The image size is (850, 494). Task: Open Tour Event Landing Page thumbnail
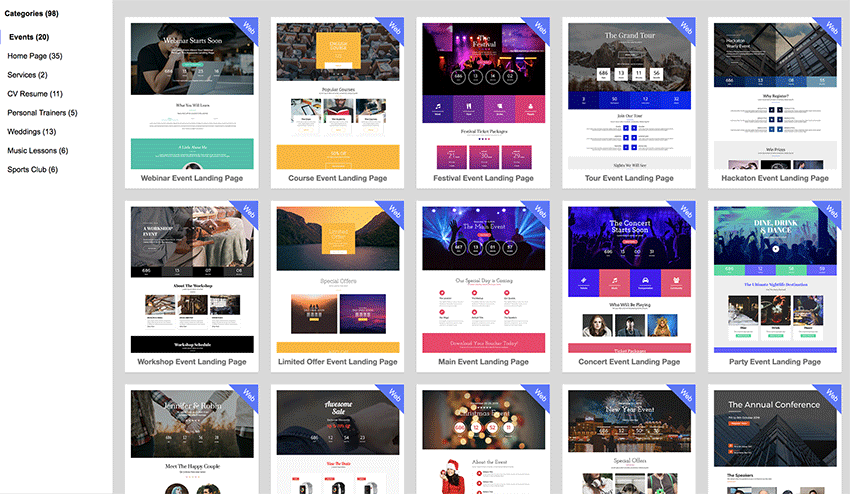point(629,96)
